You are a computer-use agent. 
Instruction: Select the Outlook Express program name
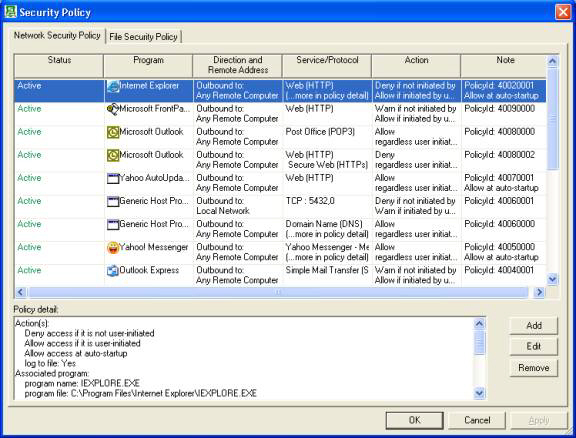pos(149,270)
